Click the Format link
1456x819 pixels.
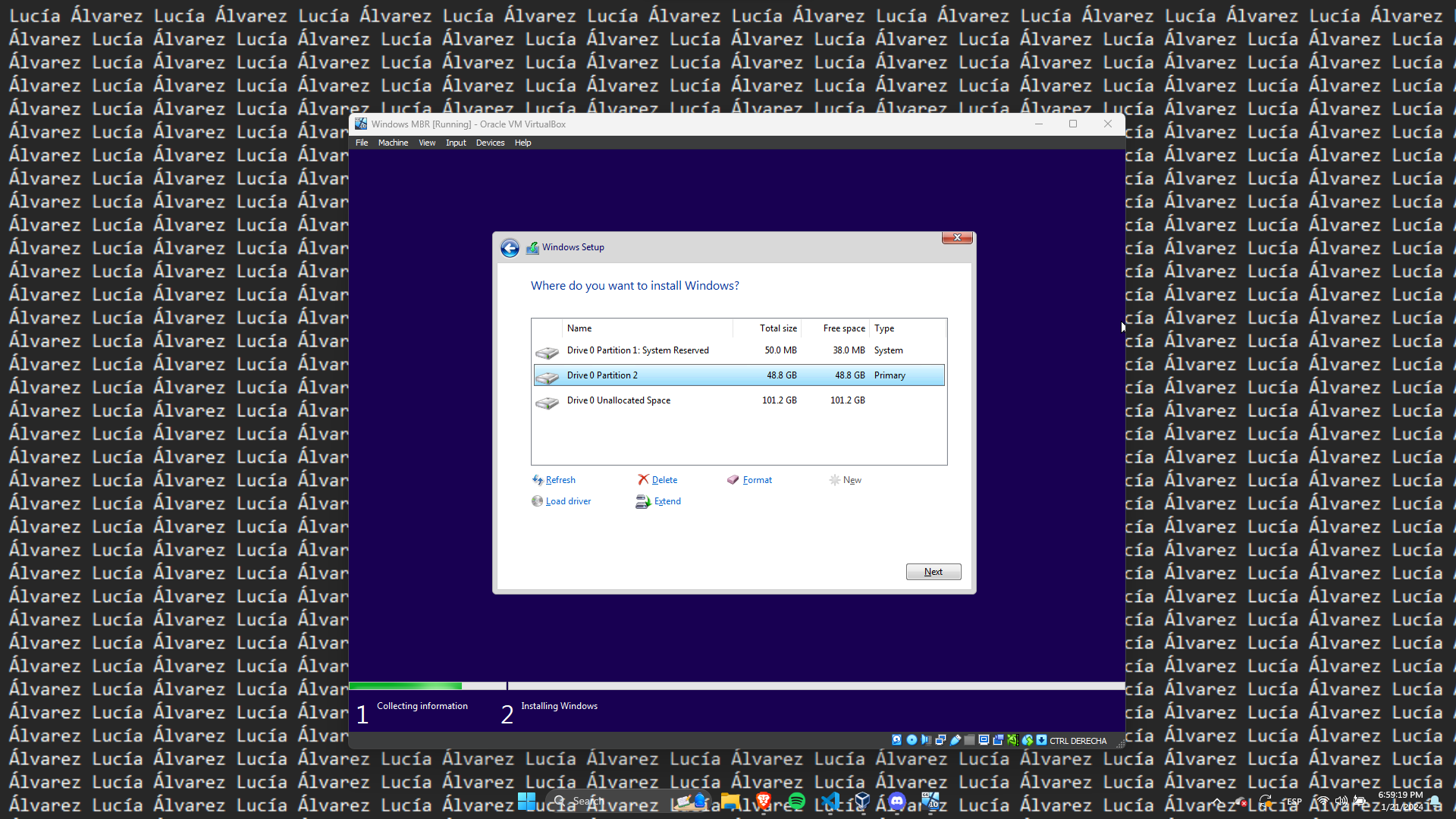tap(757, 480)
